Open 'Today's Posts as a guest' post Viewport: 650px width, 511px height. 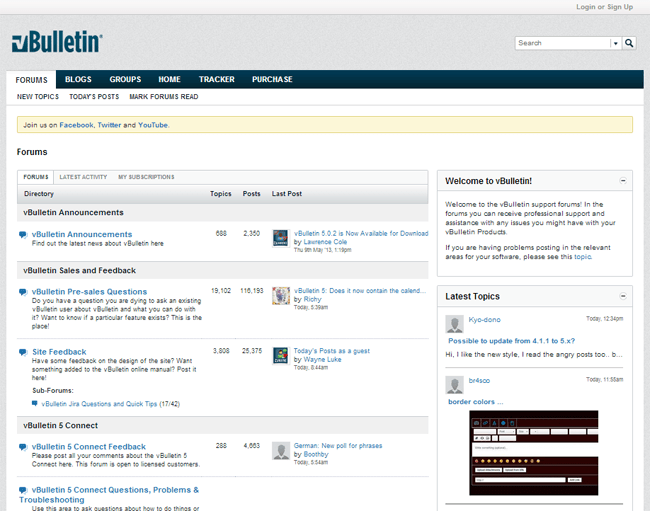[332, 351]
